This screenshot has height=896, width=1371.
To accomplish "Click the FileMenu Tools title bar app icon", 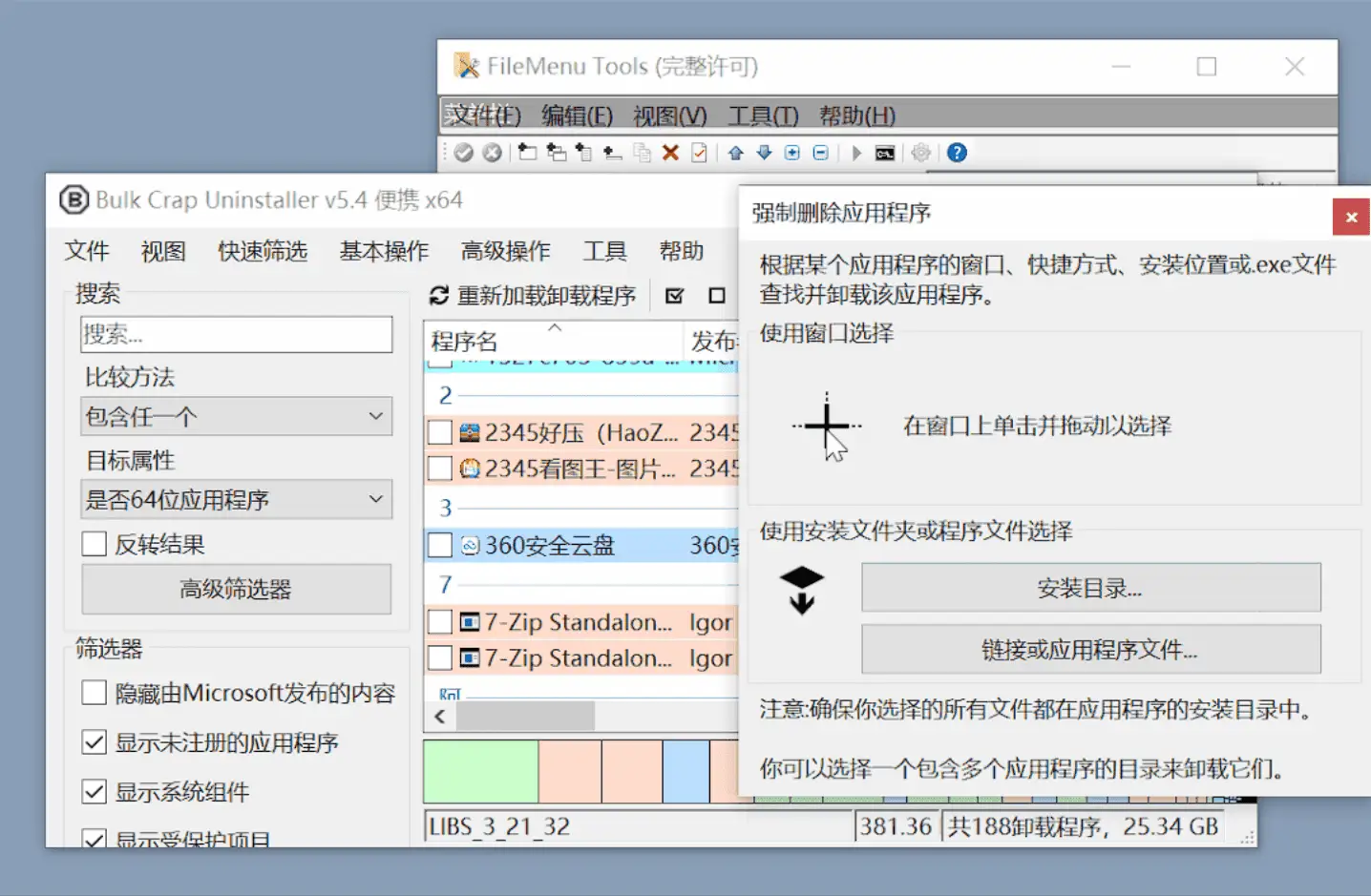I will point(466,66).
